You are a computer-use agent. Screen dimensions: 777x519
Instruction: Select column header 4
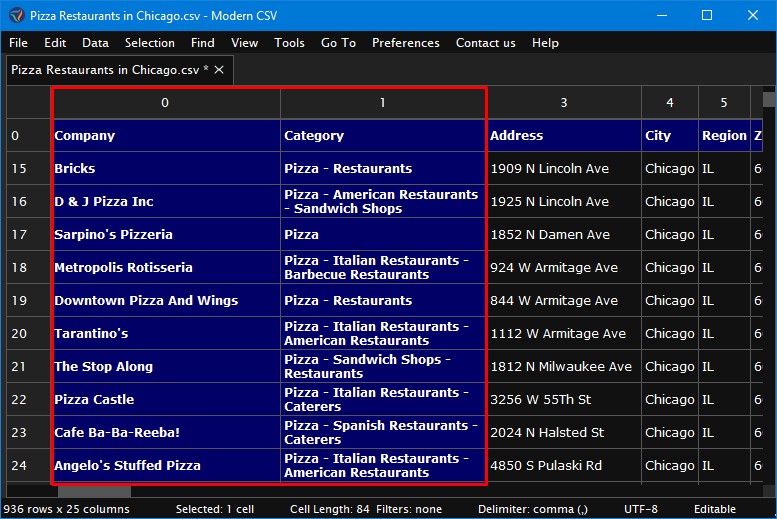[670, 103]
